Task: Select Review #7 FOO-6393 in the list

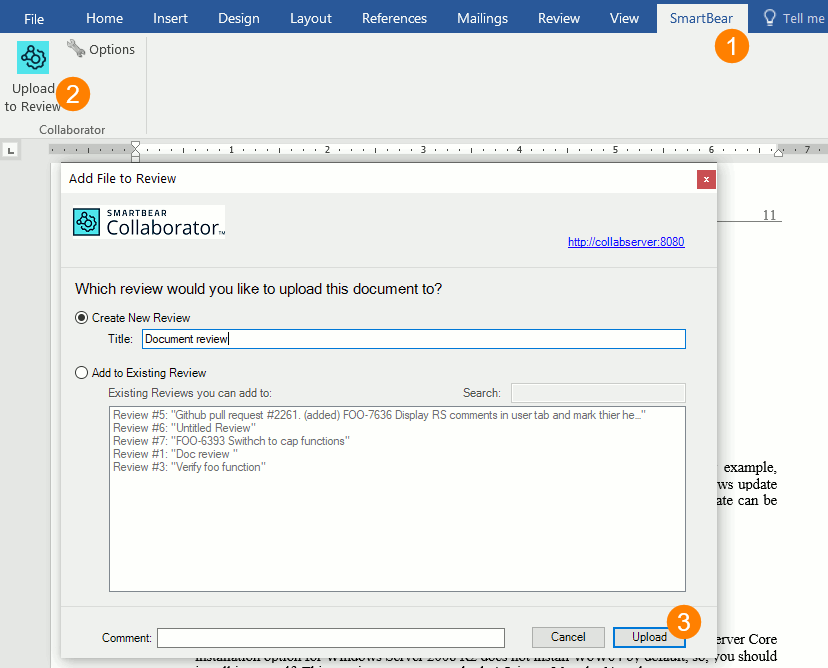Action: [x=230, y=441]
